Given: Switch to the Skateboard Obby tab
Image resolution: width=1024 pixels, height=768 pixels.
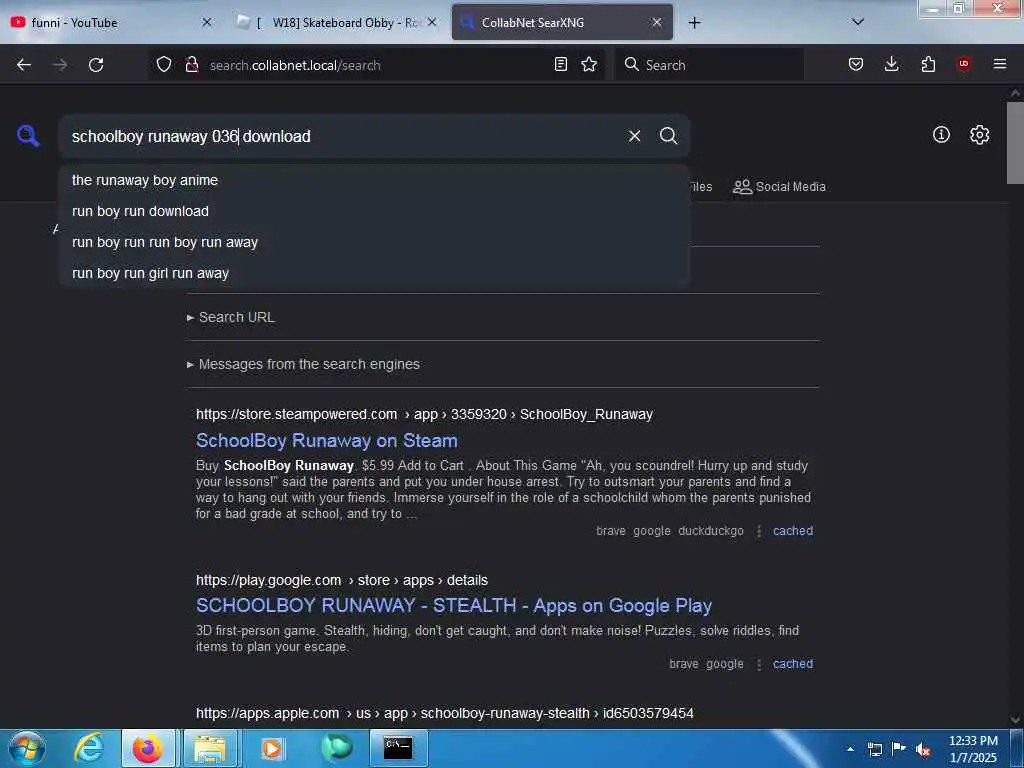Looking at the screenshot, I should [336, 22].
